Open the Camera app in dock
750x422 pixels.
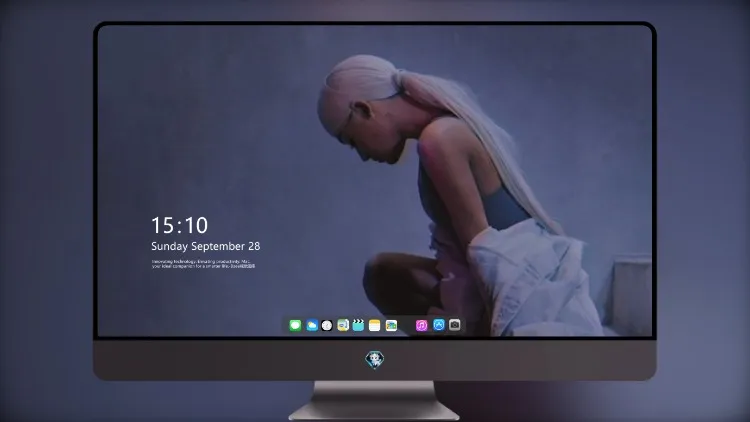click(455, 325)
